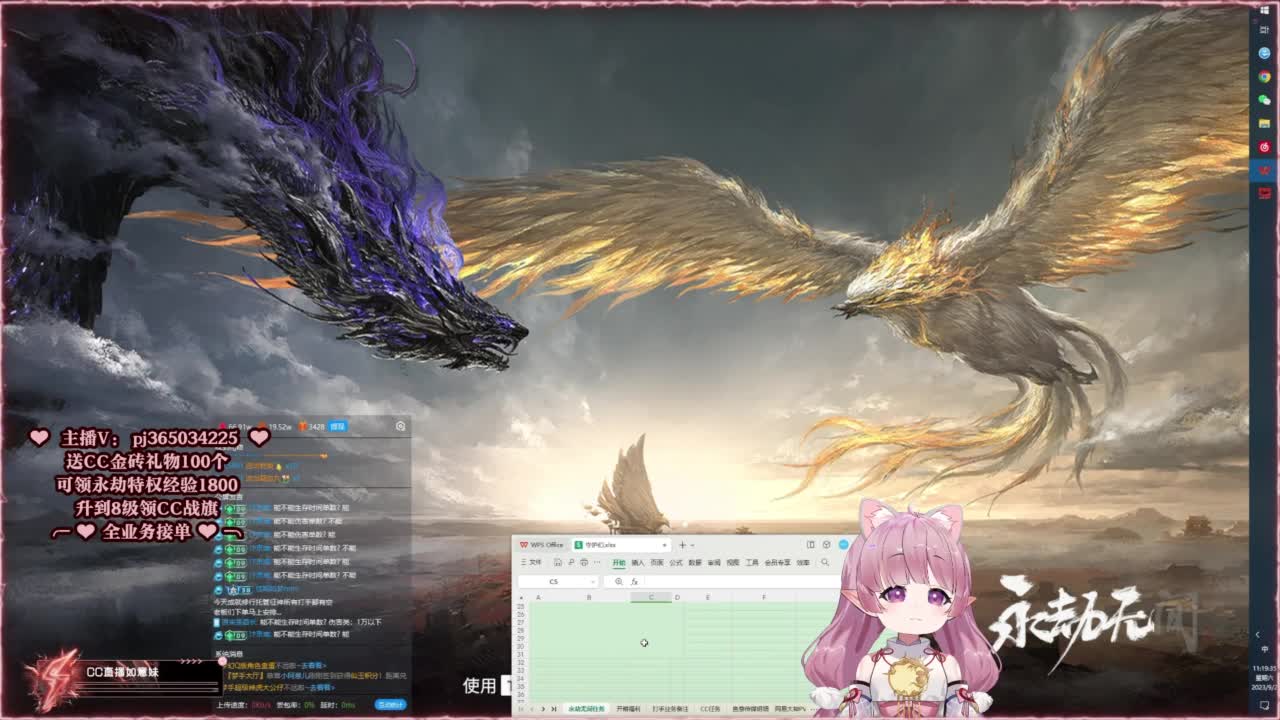This screenshot has width=1280, height=720.
Task: Select the 公式 ribbon tab
Action: click(676, 562)
